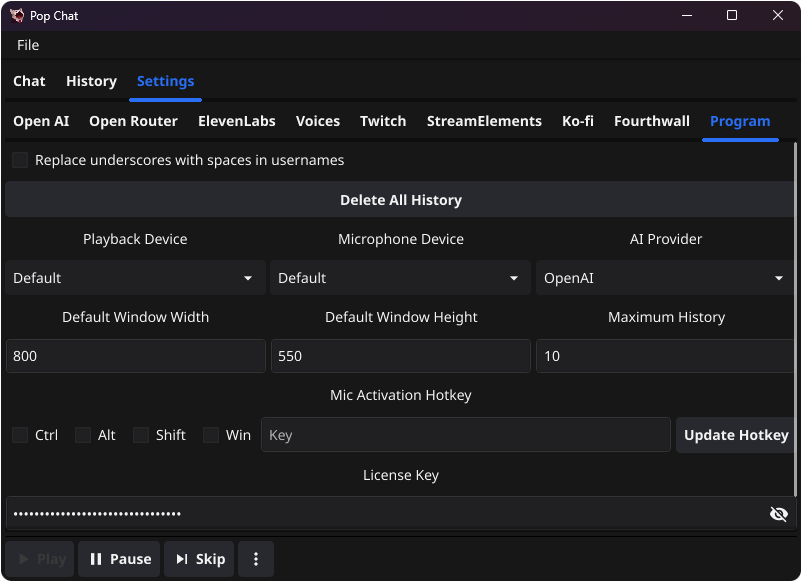Viewport: 802px width, 582px height.
Task: Check the Shift hotkey modifier
Action: [x=139, y=435]
